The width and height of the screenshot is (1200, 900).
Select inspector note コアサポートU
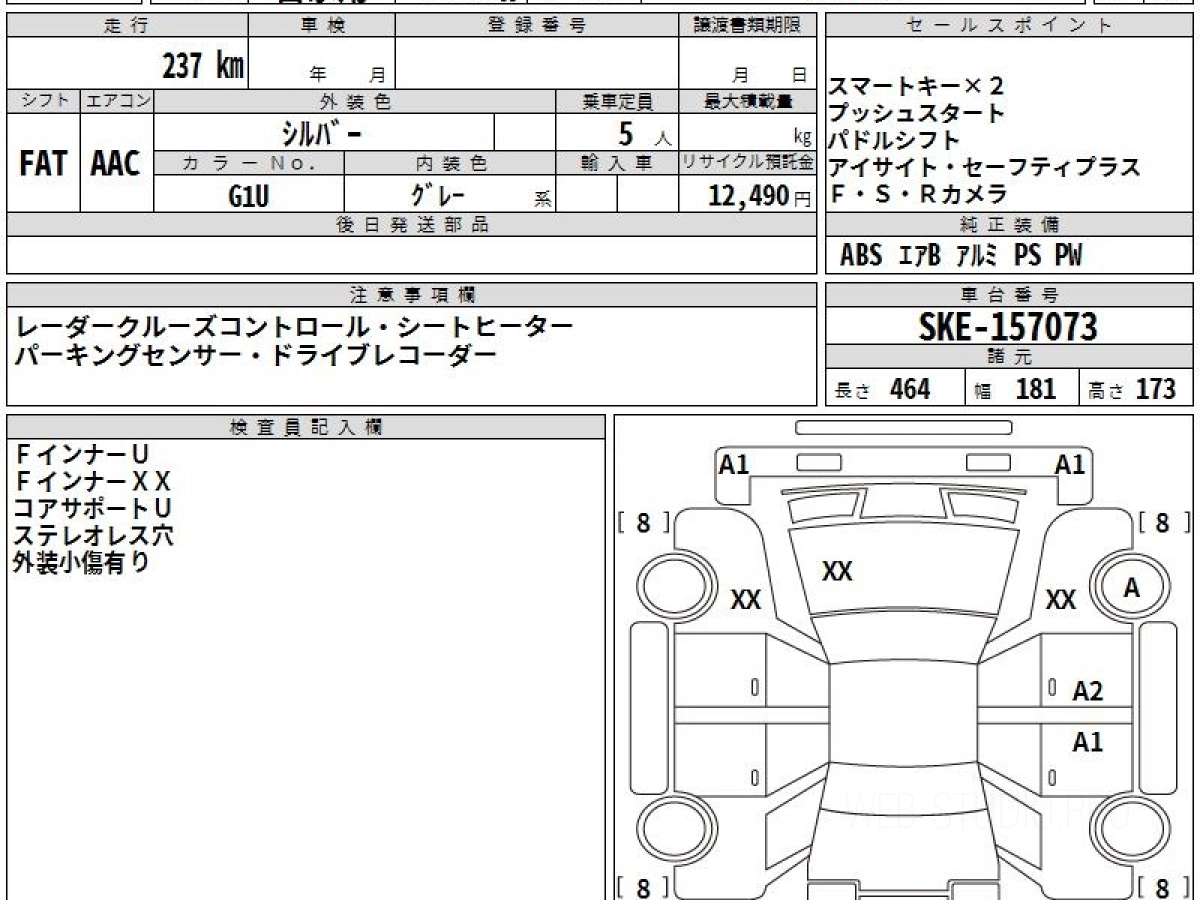[93, 509]
